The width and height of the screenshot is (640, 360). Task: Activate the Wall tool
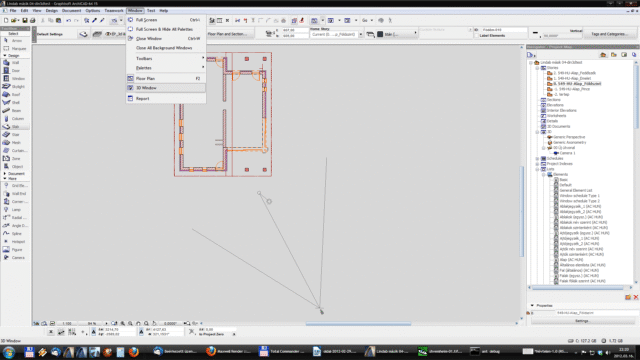(x=16, y=63)
